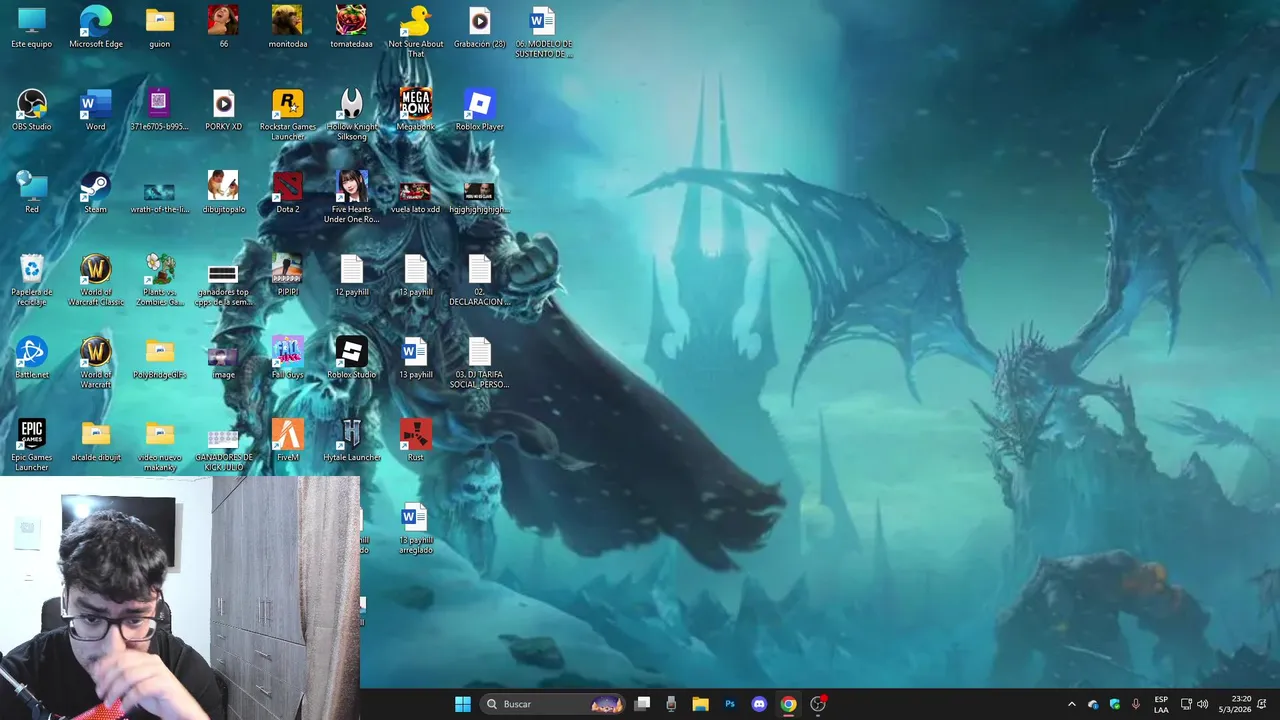Launch the Hollow Knight Silksong shortcut
The image size is (1280, 720).
351,115
